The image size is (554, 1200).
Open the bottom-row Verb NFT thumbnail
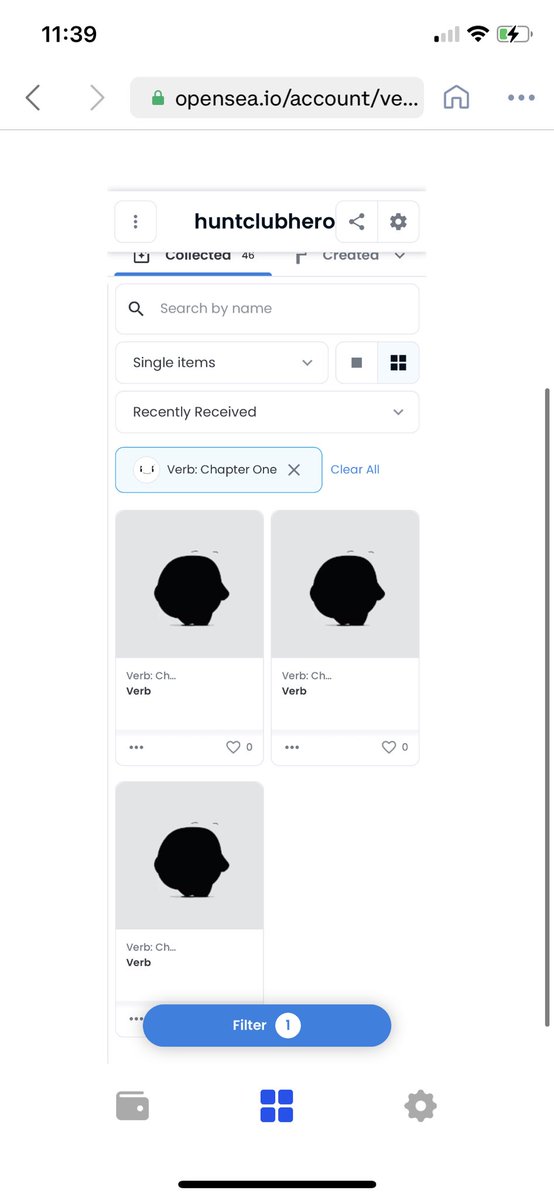189,856
